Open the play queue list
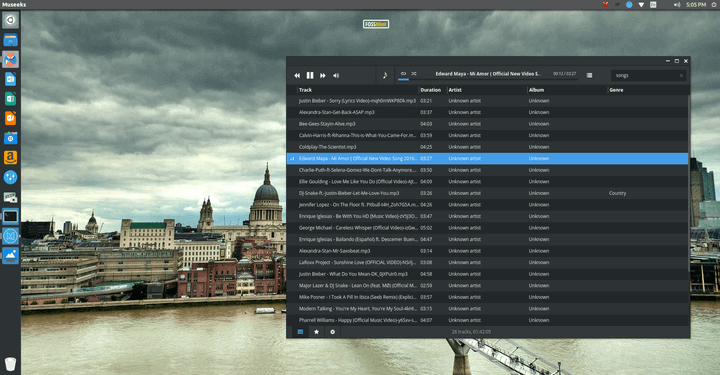Screen dimensions: 720x375 click(x=590, y=75)
